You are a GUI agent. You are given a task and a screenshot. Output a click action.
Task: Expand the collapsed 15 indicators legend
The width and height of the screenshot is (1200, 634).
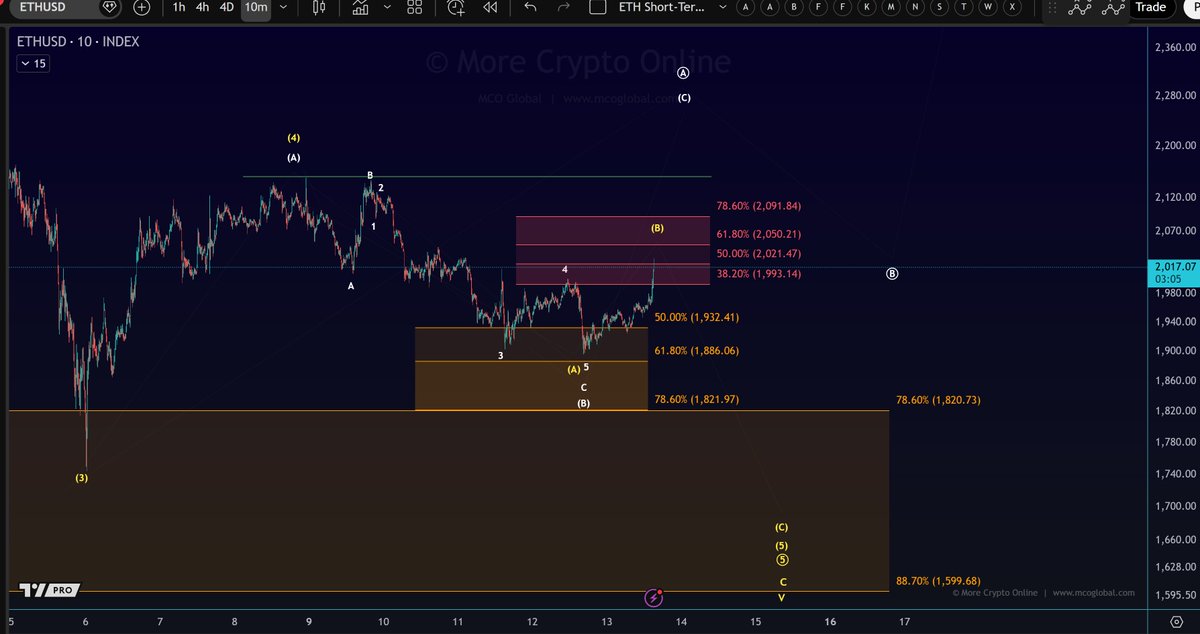pos(32,64)
